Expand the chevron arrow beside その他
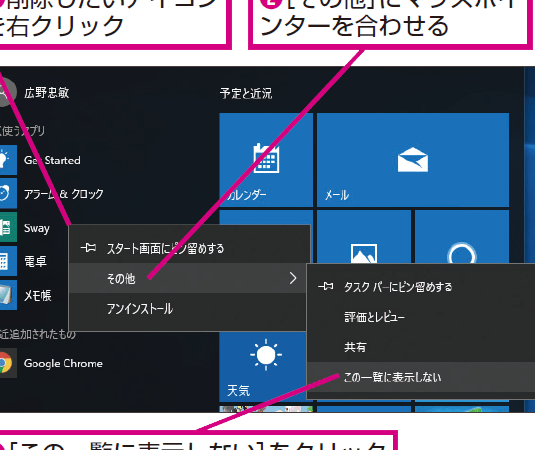The width and height of the screenshot is (535, 450). pos(293,278)
